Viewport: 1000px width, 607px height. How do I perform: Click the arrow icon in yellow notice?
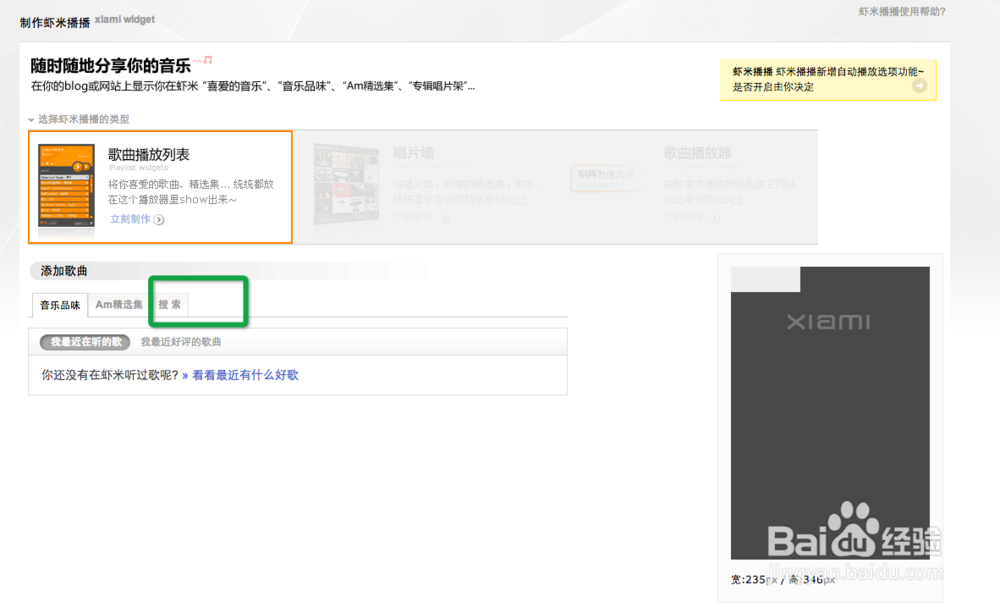[919, 86]
